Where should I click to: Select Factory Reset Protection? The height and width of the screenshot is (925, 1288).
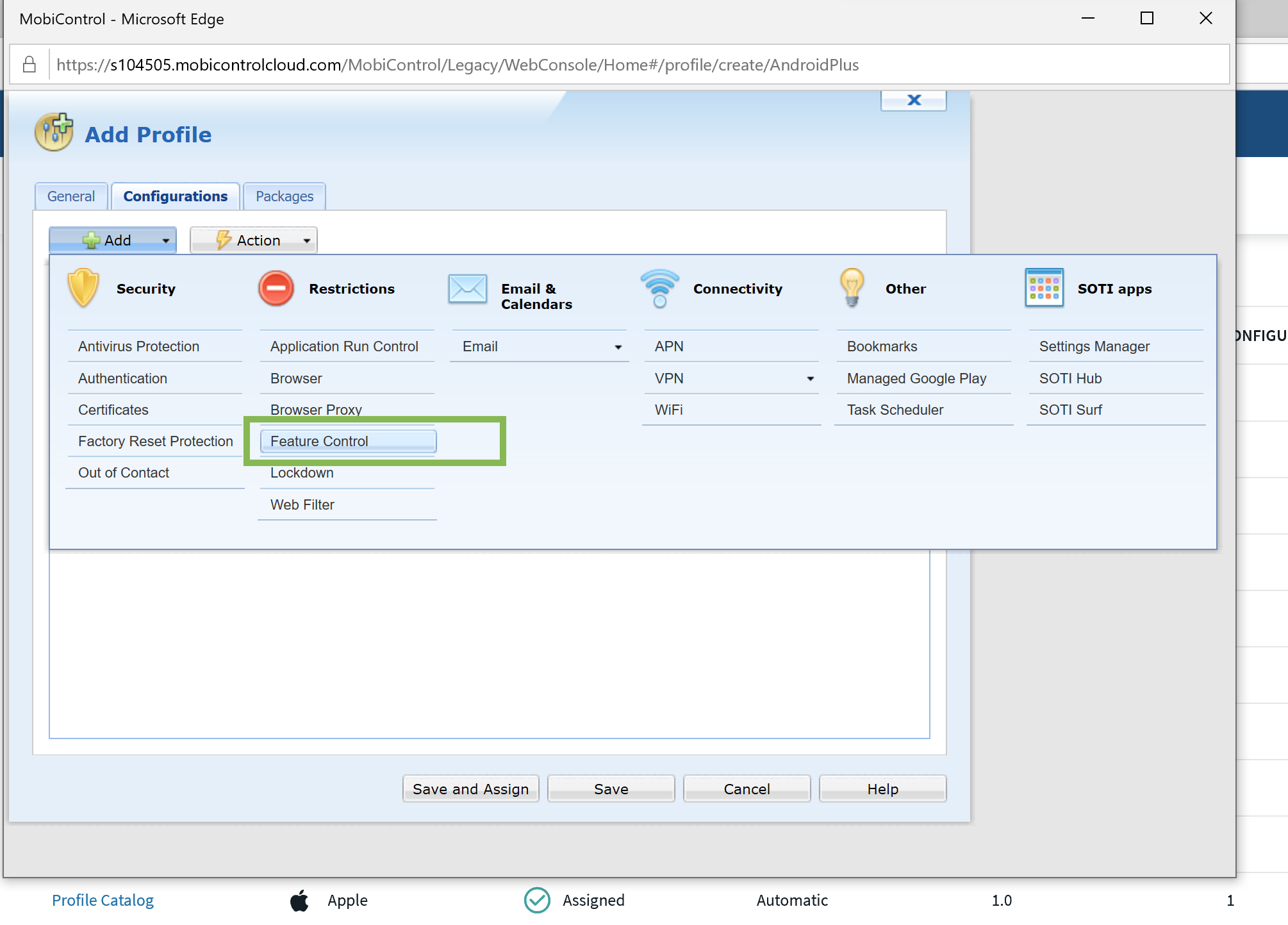pos(155,441)
